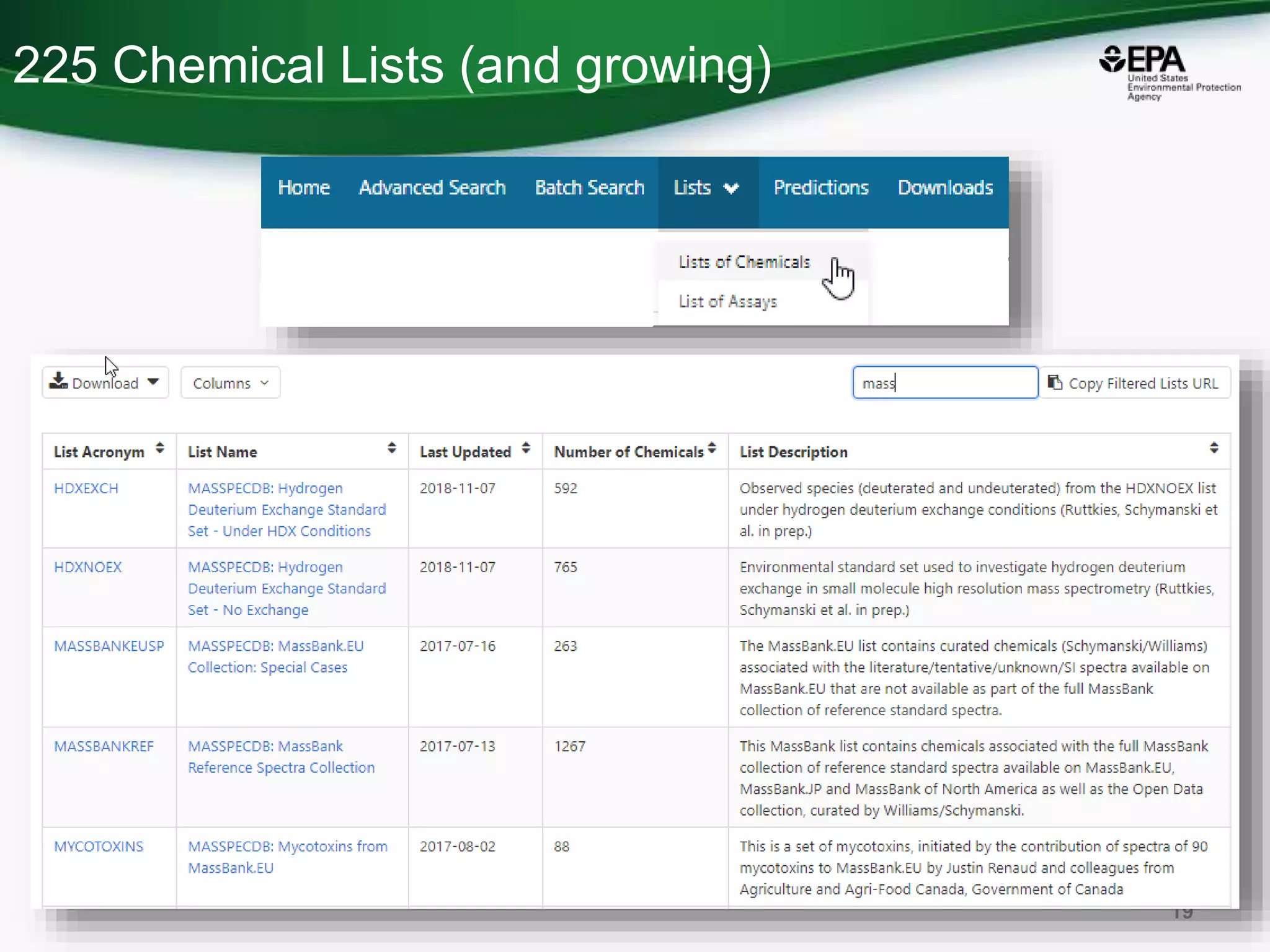Viewport: 1270px width, 952px height.
Task: Select the '765' chemicals count cell
Action: [x=566, y=567]
